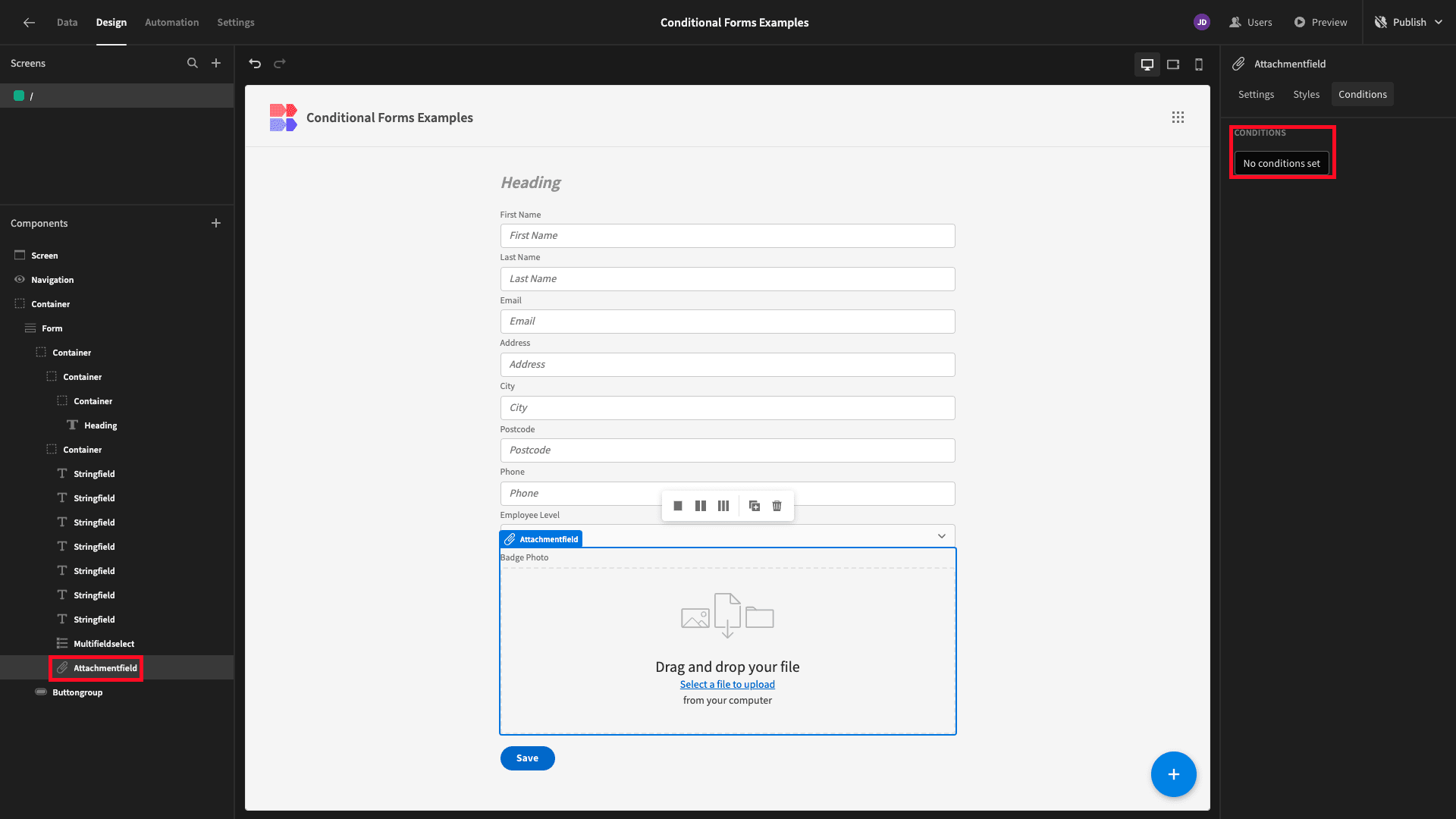The height and width of the screenshot is (819, 1456).
Task: Open the Employee Level dropdown
Action: click(x=727, y=536)
